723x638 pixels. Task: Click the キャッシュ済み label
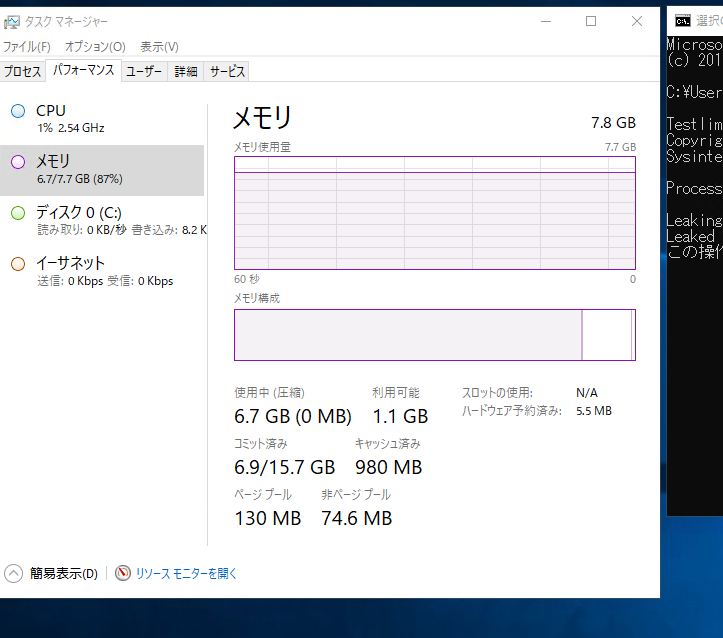(x=388, y=444)
